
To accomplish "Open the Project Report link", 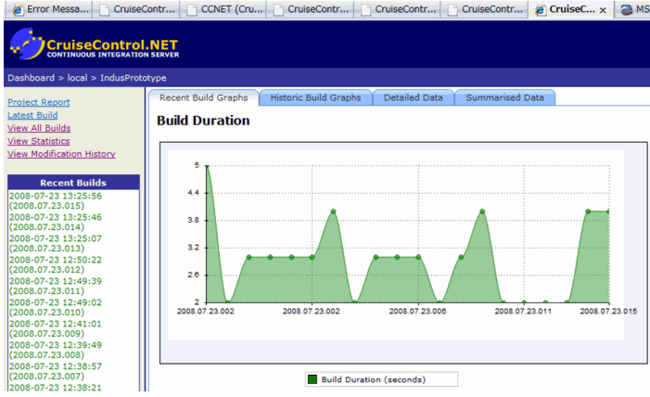I will [39, 102].
